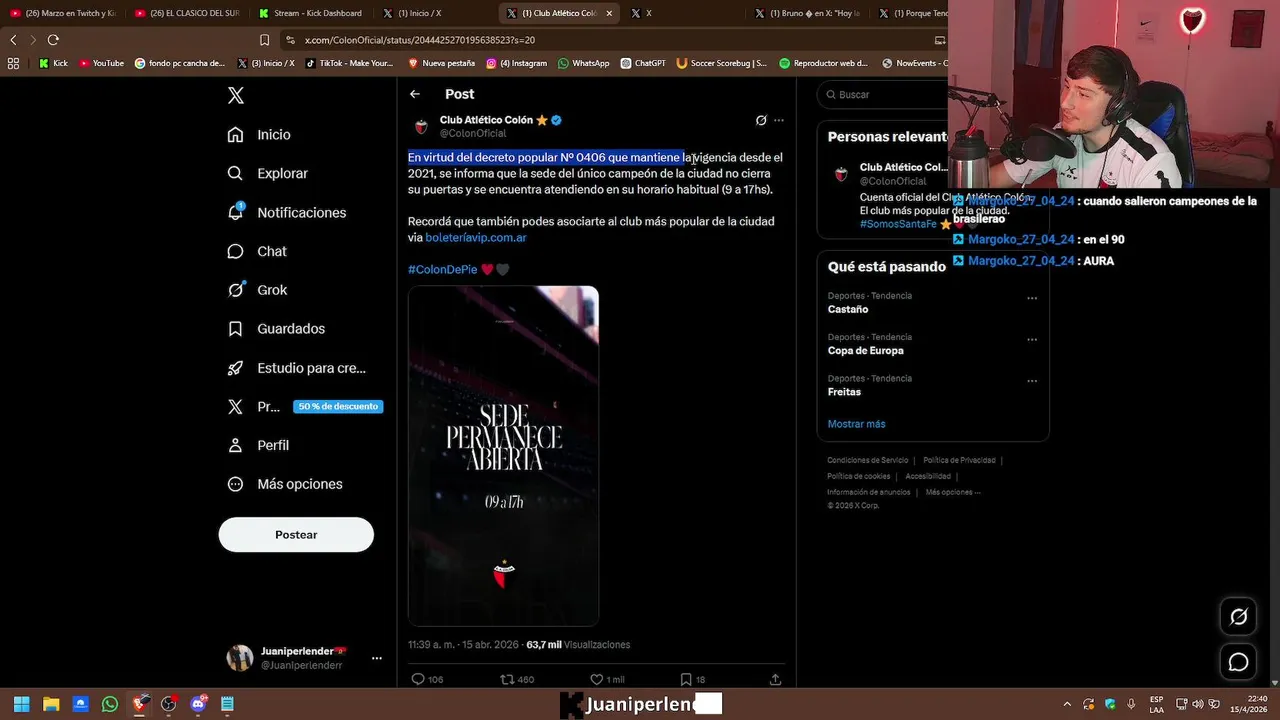Reload the page in browser toolbar
1280x720 pixels.
53,40
